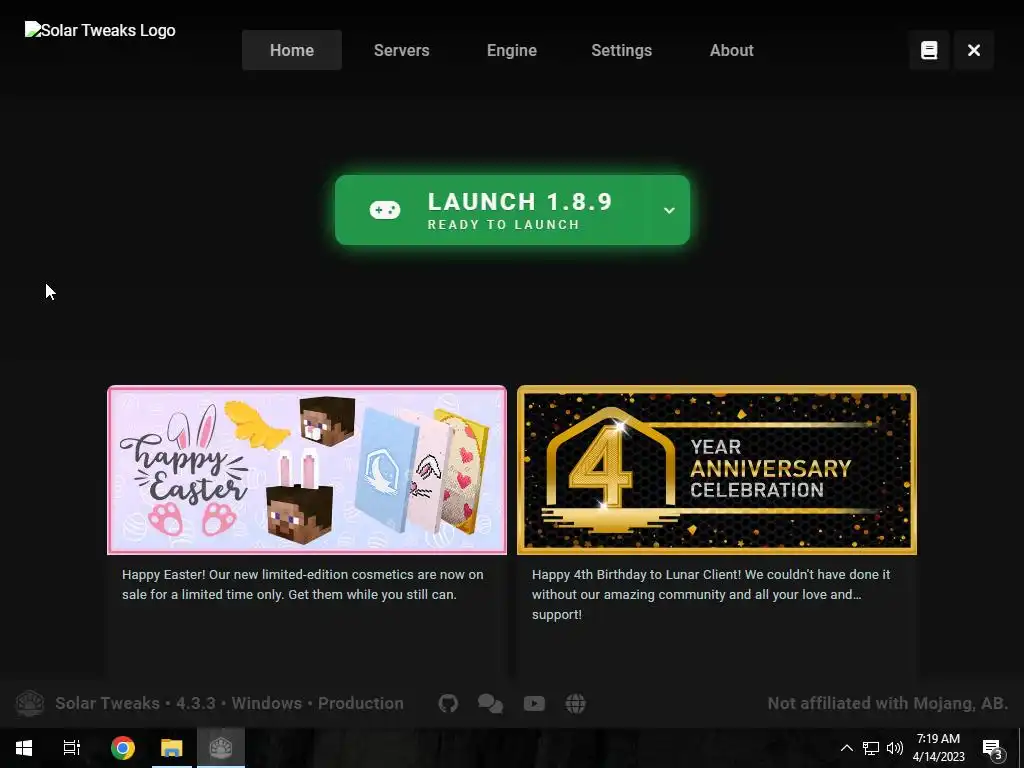Open the Home tab
This screenshot has height=768, width=1024.
[292, 50]
